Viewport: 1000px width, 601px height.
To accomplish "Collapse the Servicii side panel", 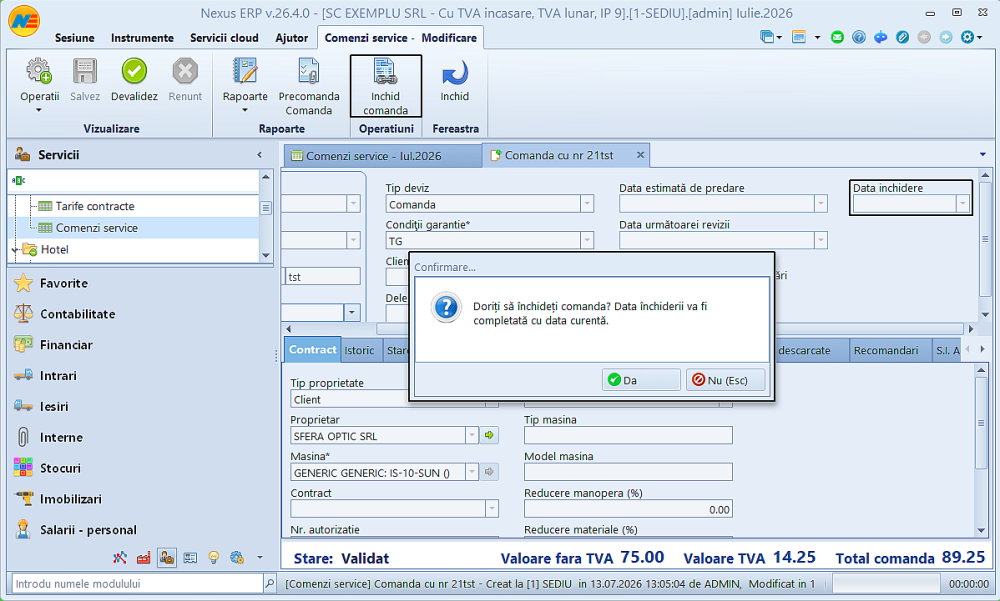I will tap(260, 154).
